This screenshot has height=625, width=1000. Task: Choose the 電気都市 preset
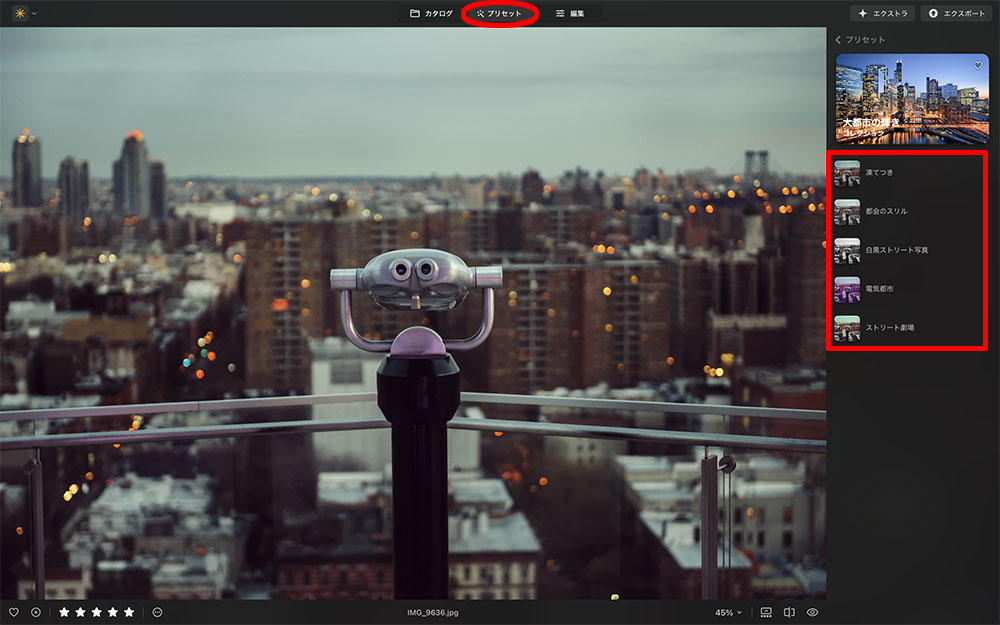(880, 288)
